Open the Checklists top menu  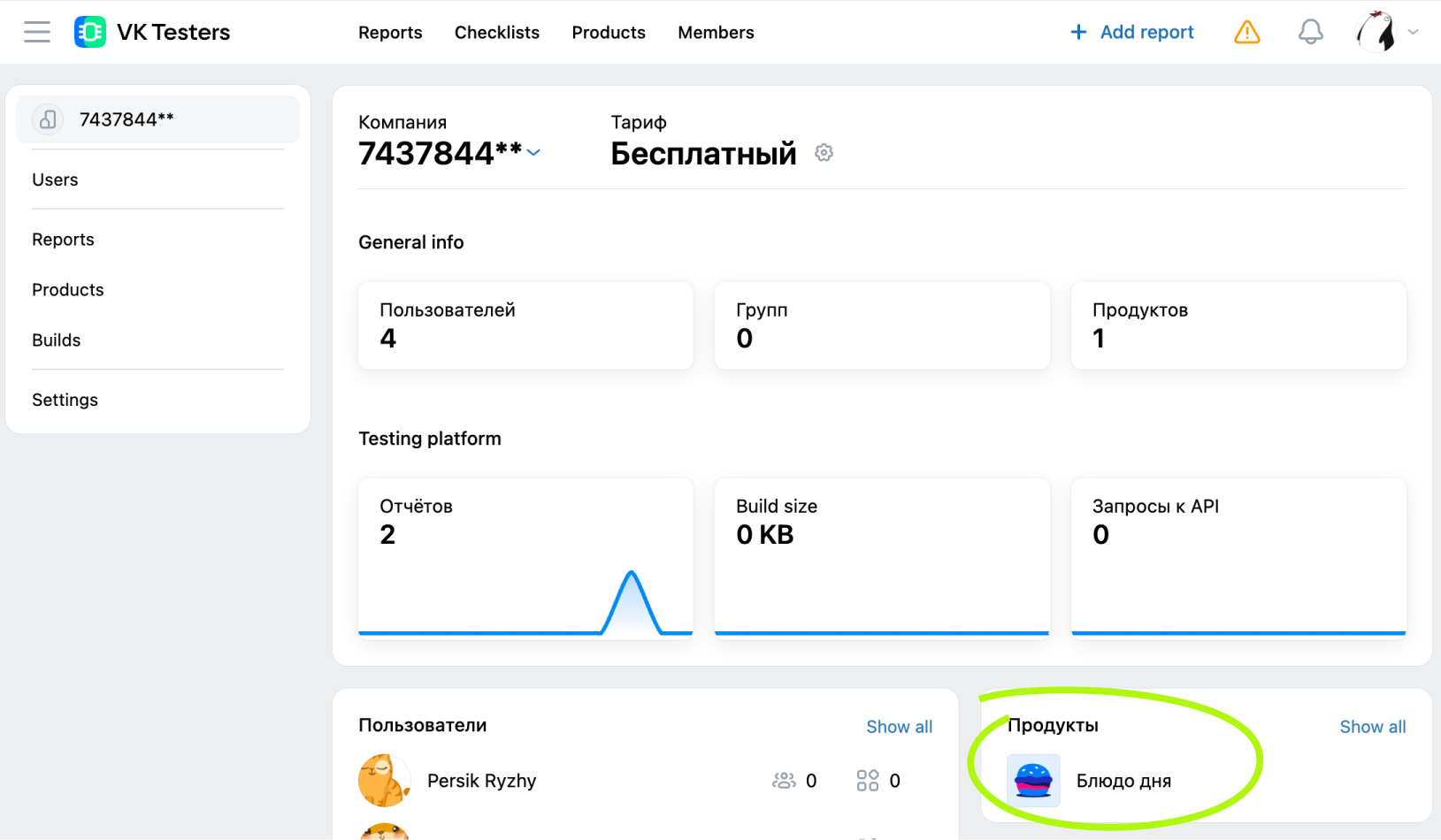[x=497, y=33]
